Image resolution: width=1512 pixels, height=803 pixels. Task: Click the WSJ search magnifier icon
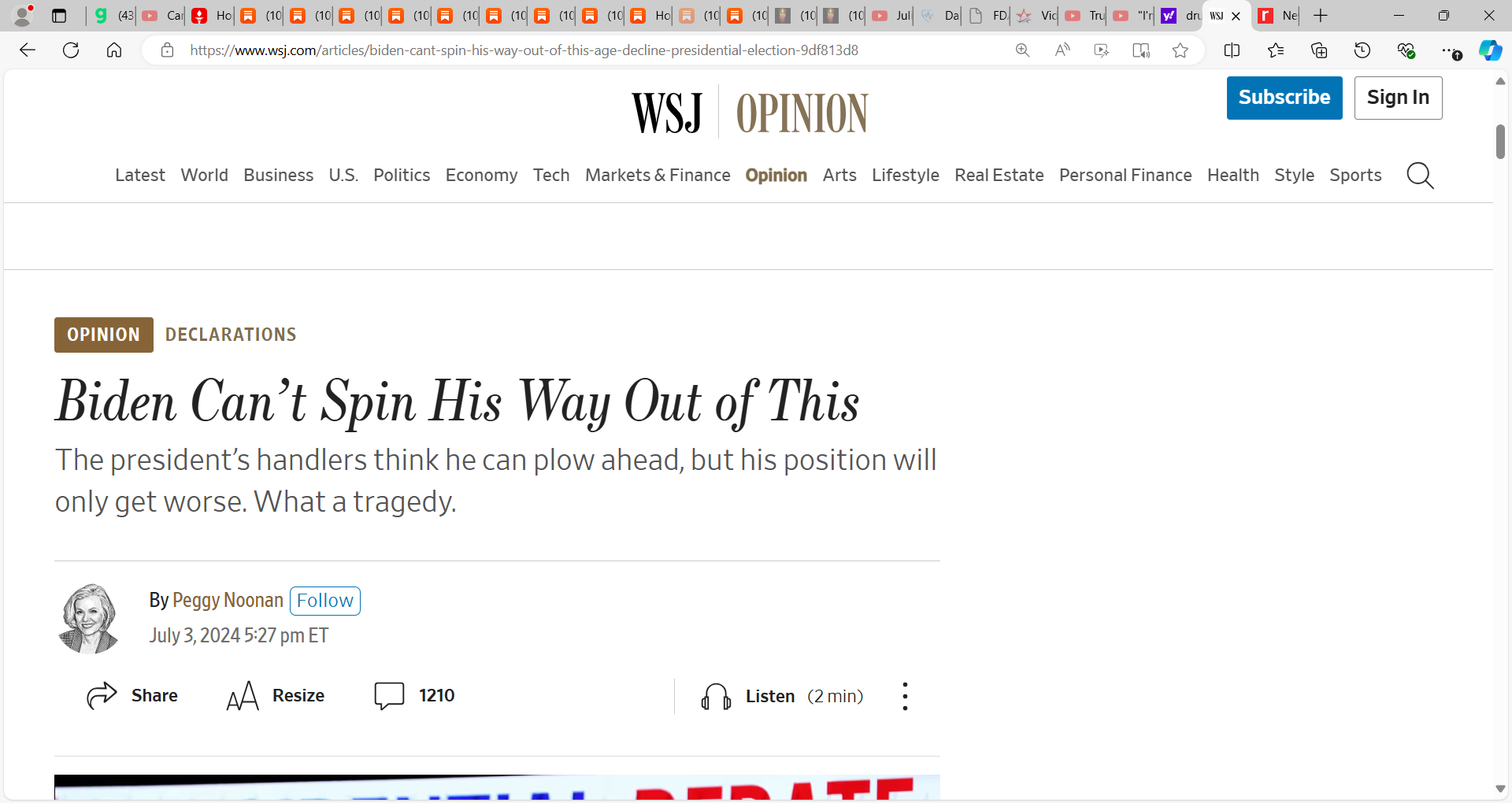tap(1420, 176)
